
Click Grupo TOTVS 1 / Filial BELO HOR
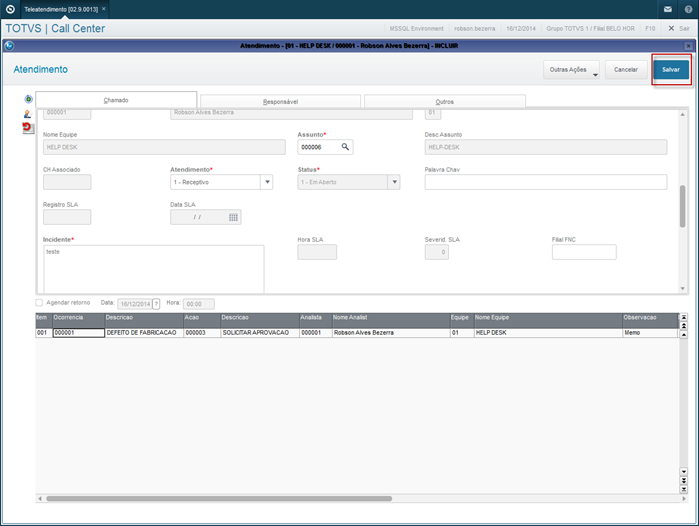coord(590,29)
